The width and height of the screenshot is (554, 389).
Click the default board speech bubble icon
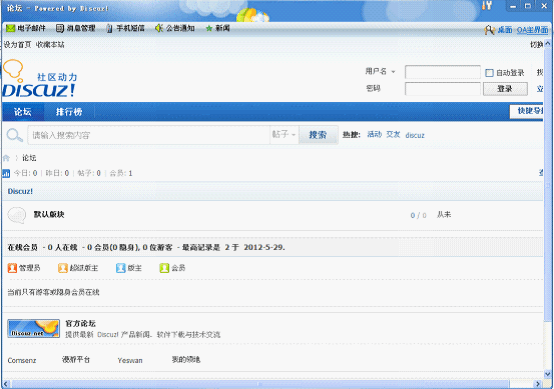[x=17, y=215]
